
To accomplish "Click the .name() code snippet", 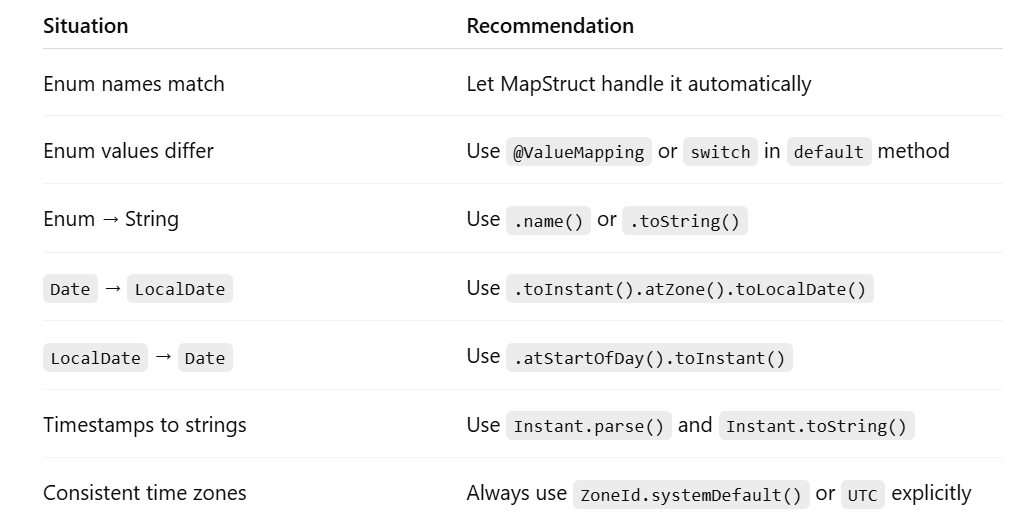I will click(x=548, y=220).
